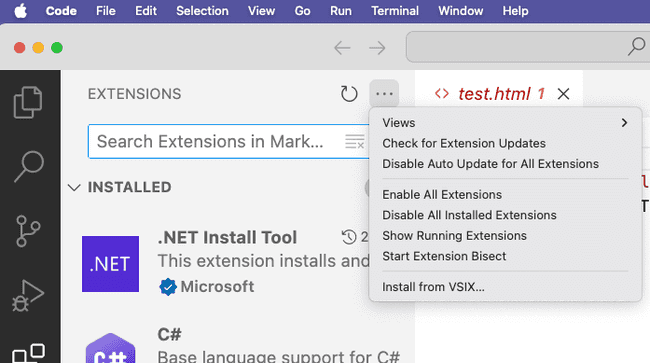This screenshot has height=363, width=650.
Task: Click the .NET Install Tool activation time icon
Action: coord(349,237)
